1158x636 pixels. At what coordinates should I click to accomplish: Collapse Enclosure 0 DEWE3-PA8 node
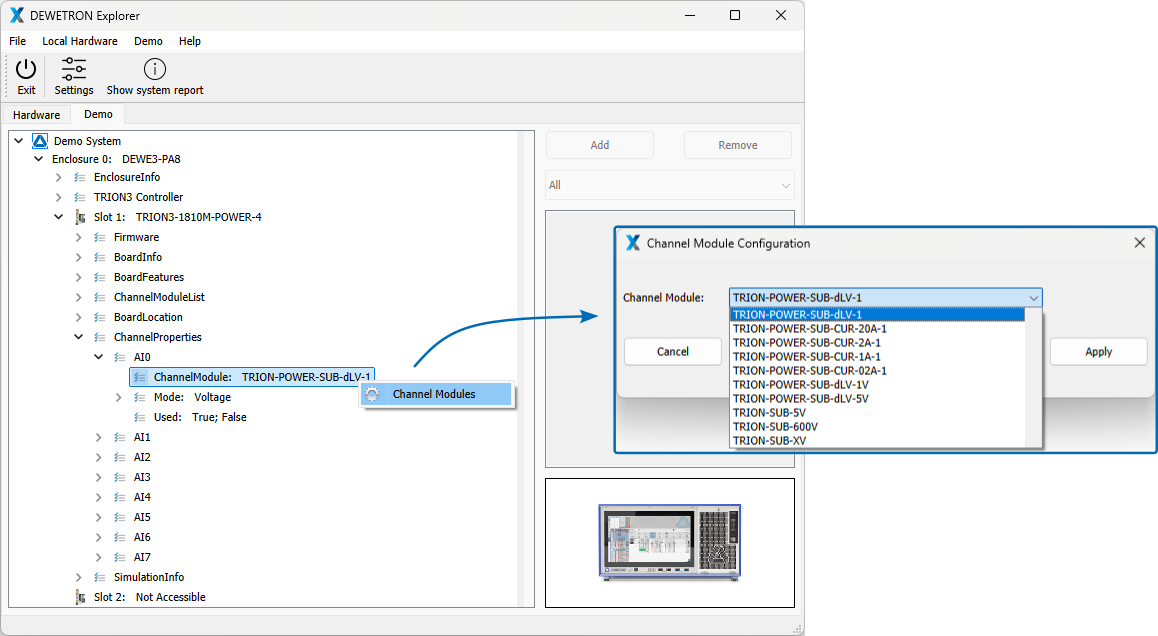(x=38, y=159)
